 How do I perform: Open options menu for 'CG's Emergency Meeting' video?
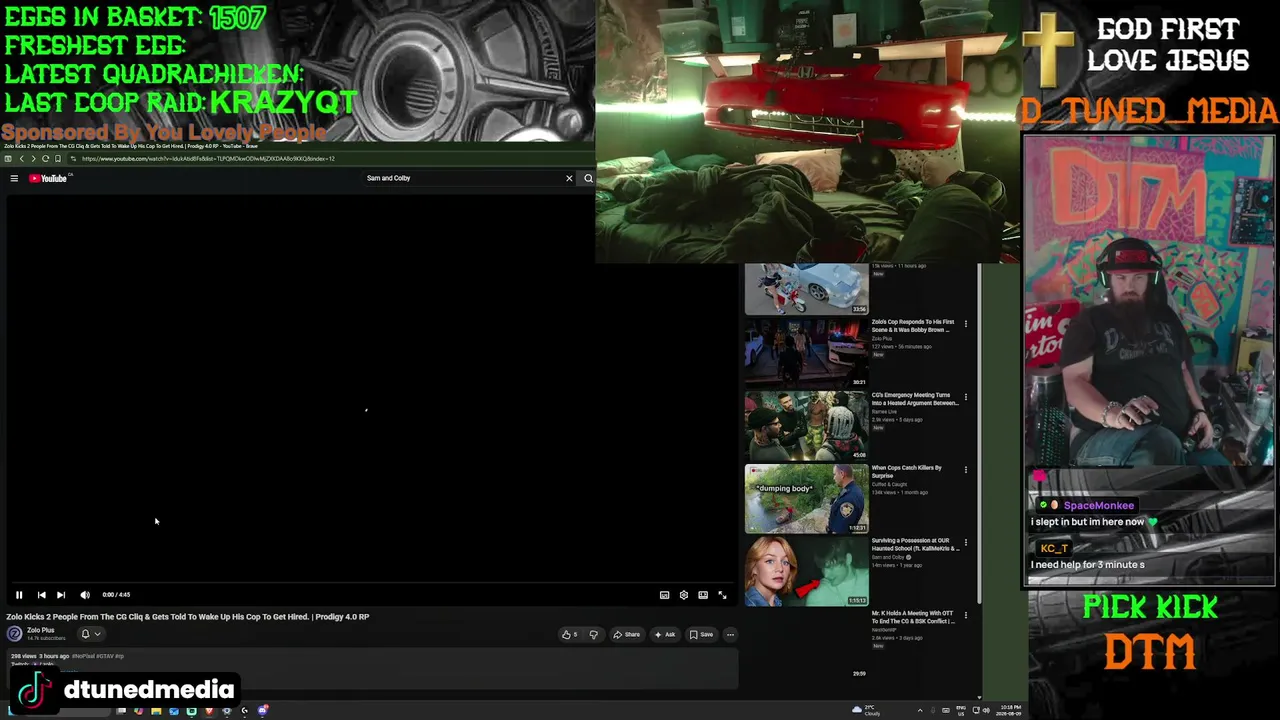click(966, 397)
